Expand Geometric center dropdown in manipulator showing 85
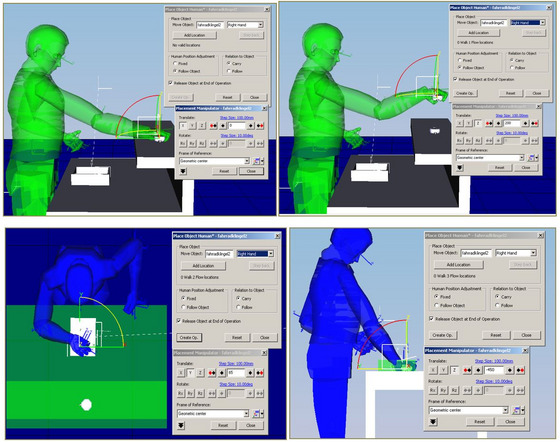 click(246, 413)
